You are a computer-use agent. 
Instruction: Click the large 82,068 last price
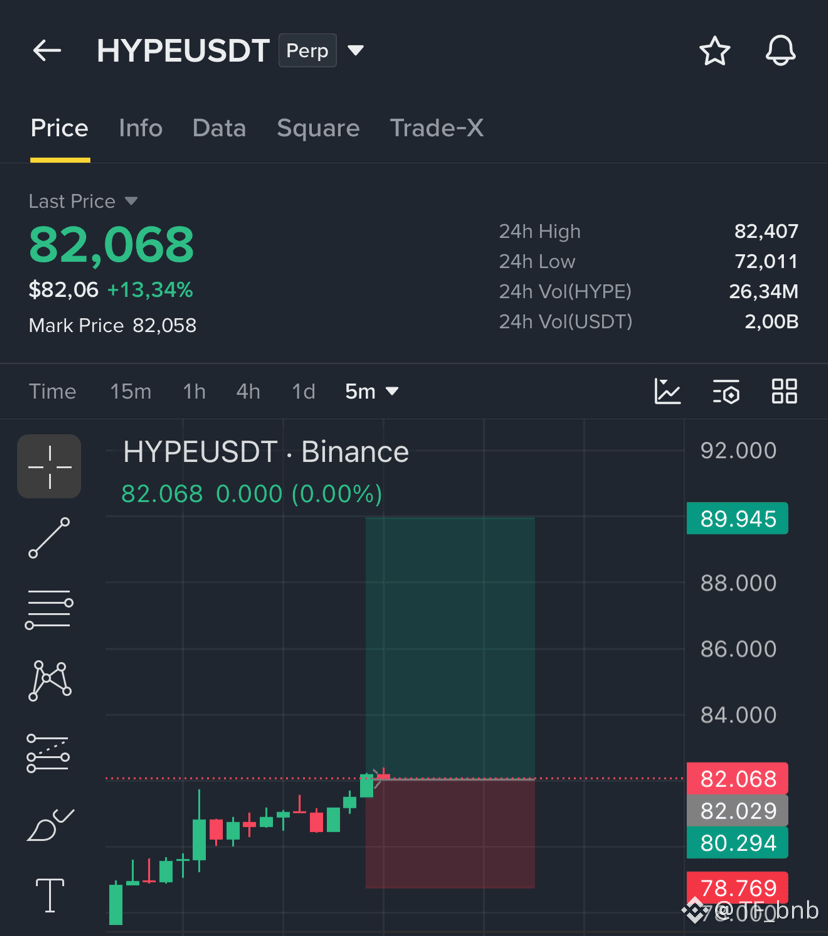coord(112,245)
